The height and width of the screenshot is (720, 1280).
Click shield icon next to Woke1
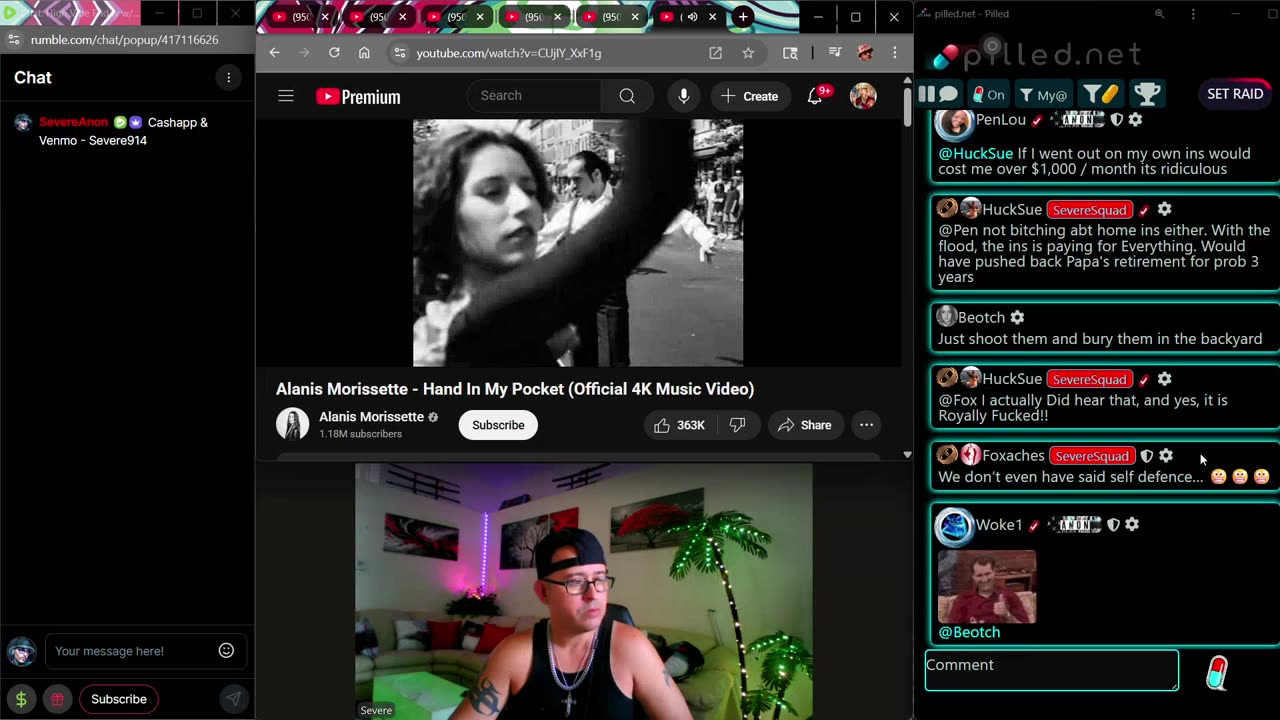pyautogui.click(x=1113, y=524)
